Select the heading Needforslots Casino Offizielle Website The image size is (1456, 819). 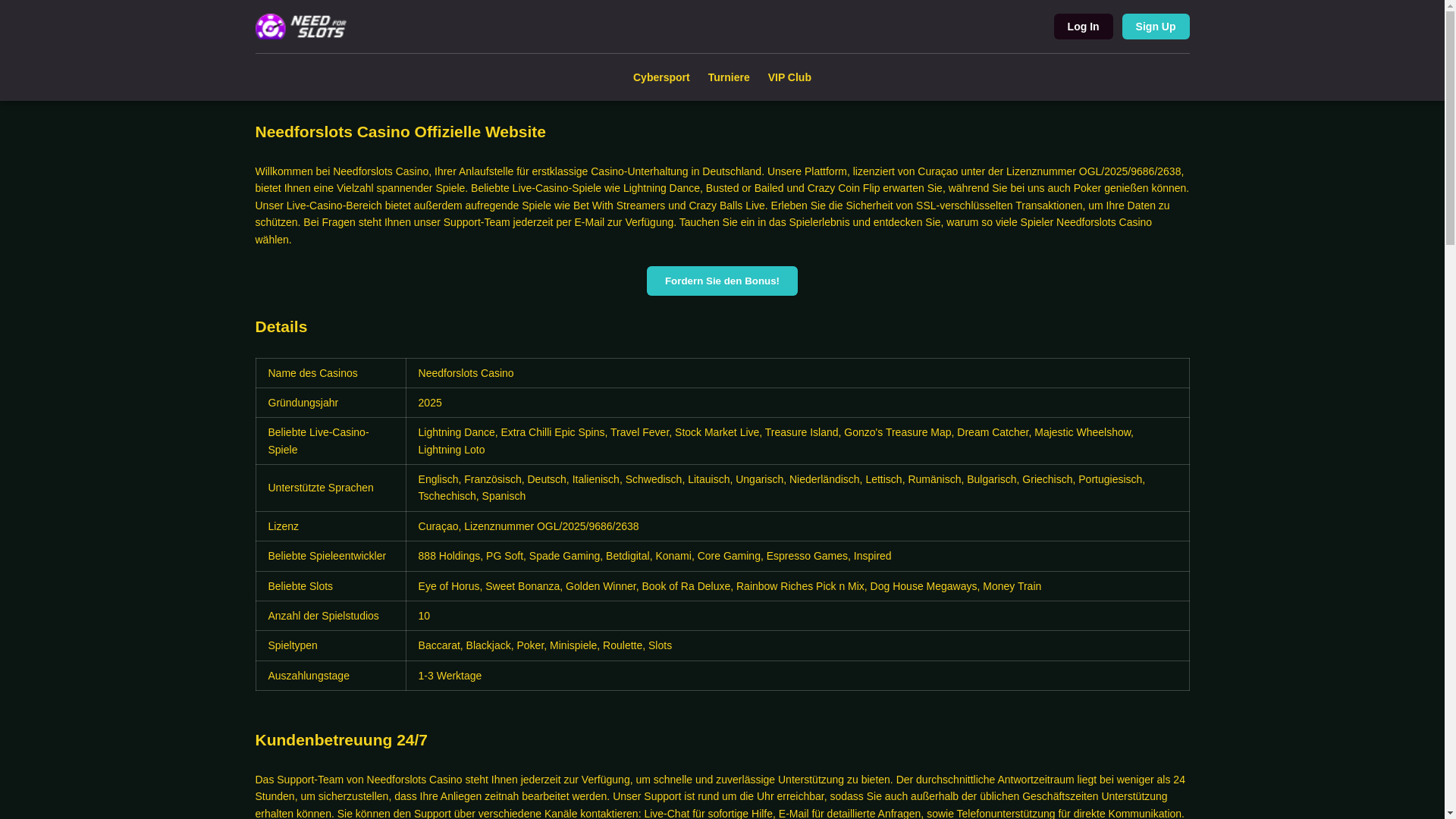coord(400,132)
